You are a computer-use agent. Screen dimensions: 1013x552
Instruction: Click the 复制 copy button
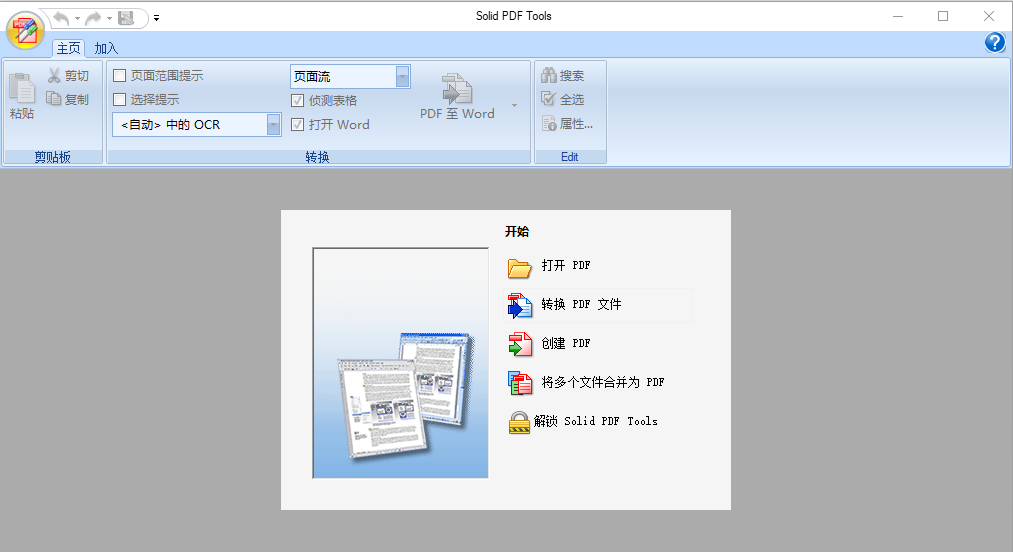click(x=68, y=99)
